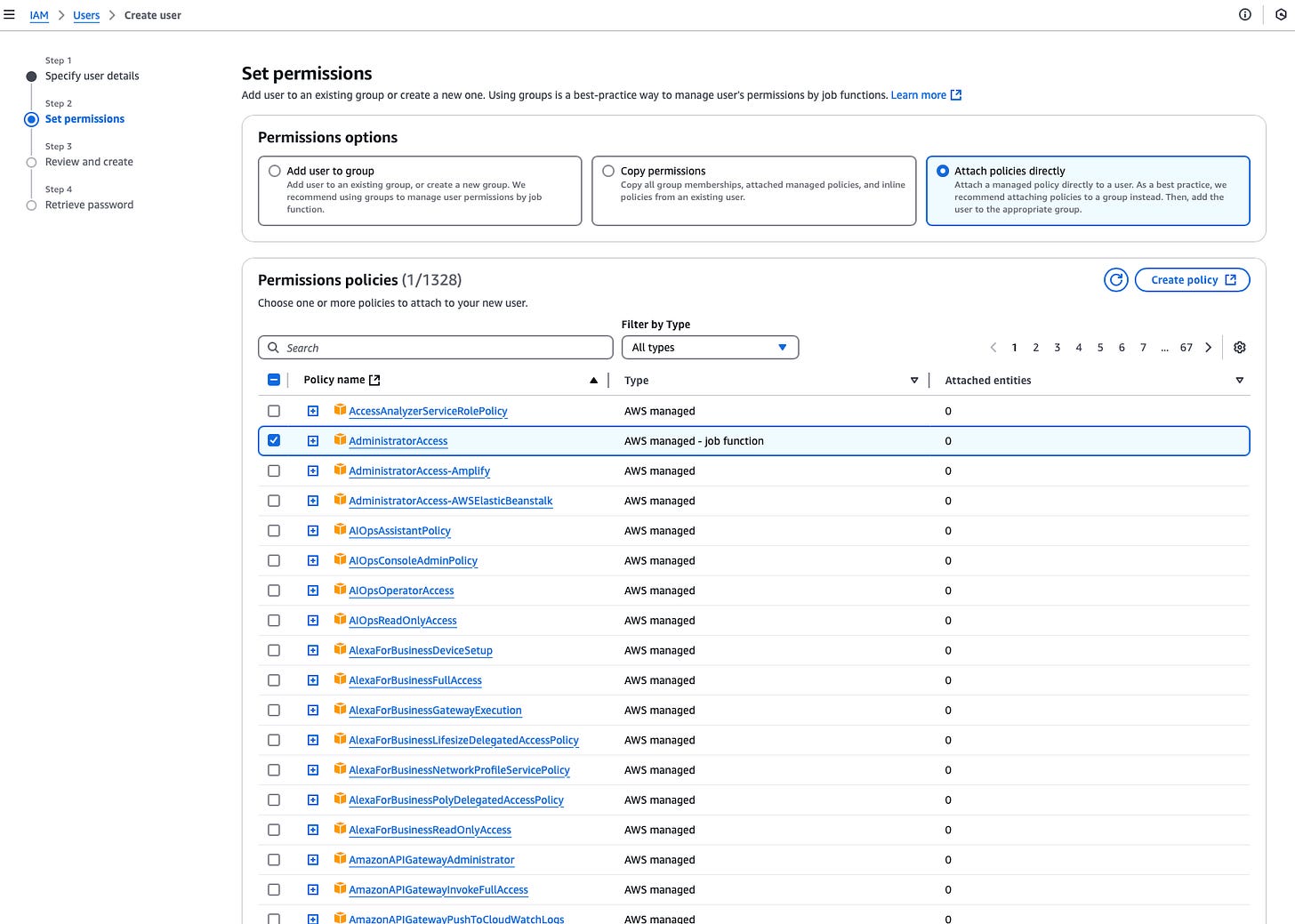Refresh the permissions policies list
Screen dimensions: 1295x924
[x=1116, y=280]
